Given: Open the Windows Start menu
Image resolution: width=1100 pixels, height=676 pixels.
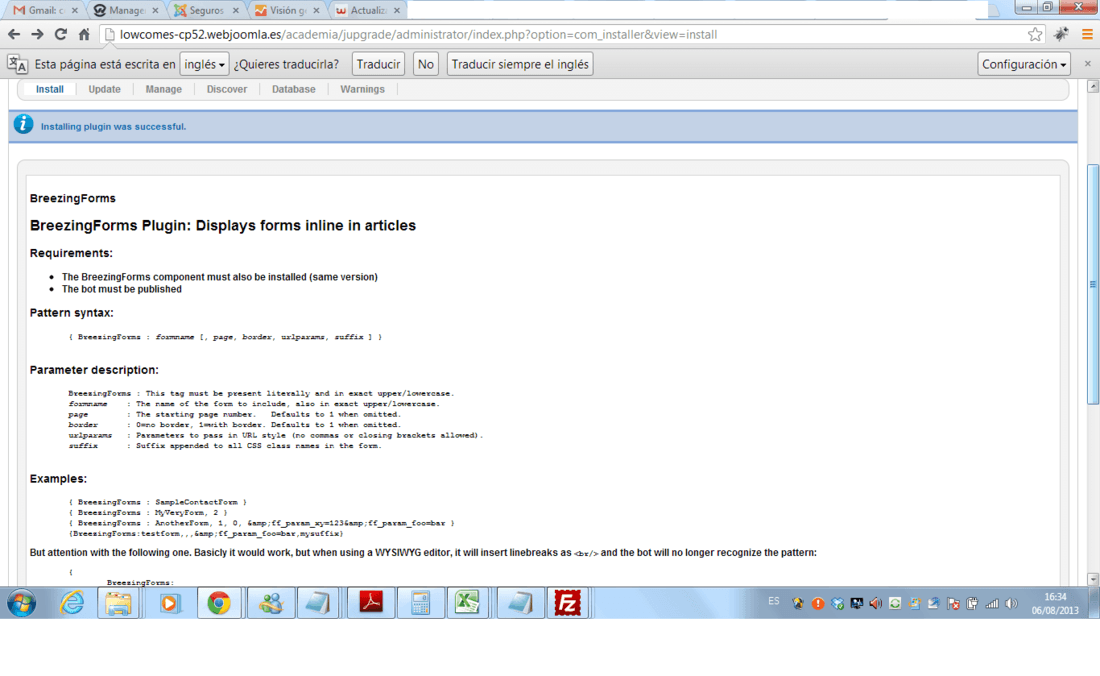Looking at the screenshot, I should (22, 603).
